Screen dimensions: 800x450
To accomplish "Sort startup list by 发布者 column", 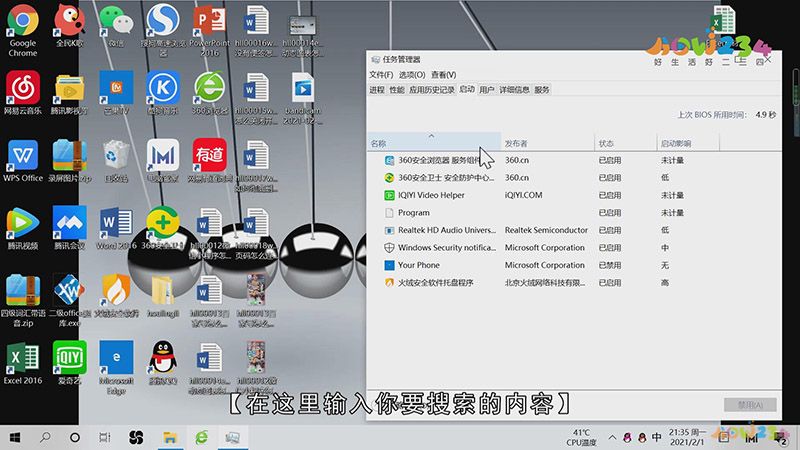I will click(x=547, y=143).
